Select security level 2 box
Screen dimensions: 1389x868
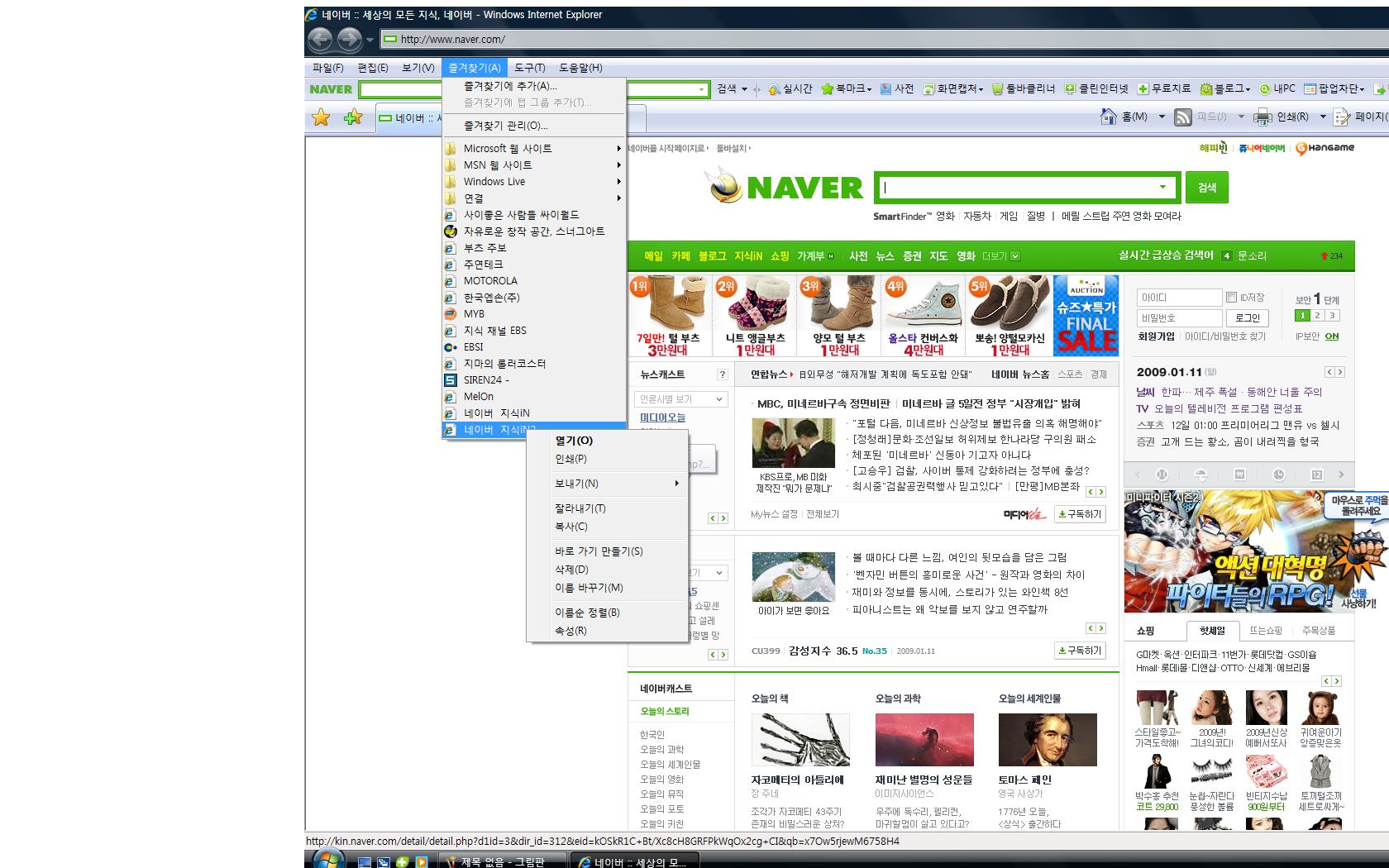click(1317, 315)
